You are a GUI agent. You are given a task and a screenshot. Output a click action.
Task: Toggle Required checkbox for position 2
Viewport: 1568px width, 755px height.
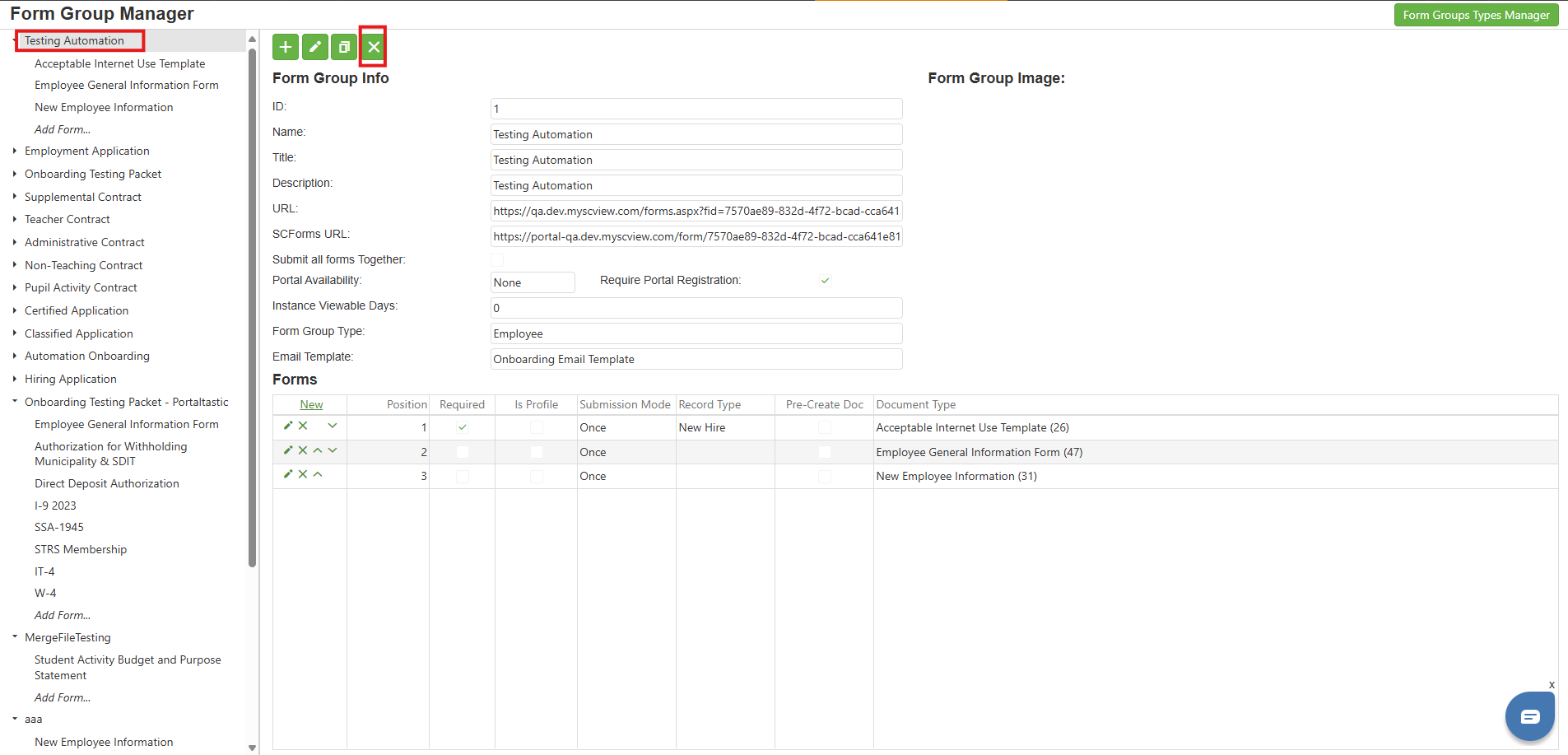463,452
